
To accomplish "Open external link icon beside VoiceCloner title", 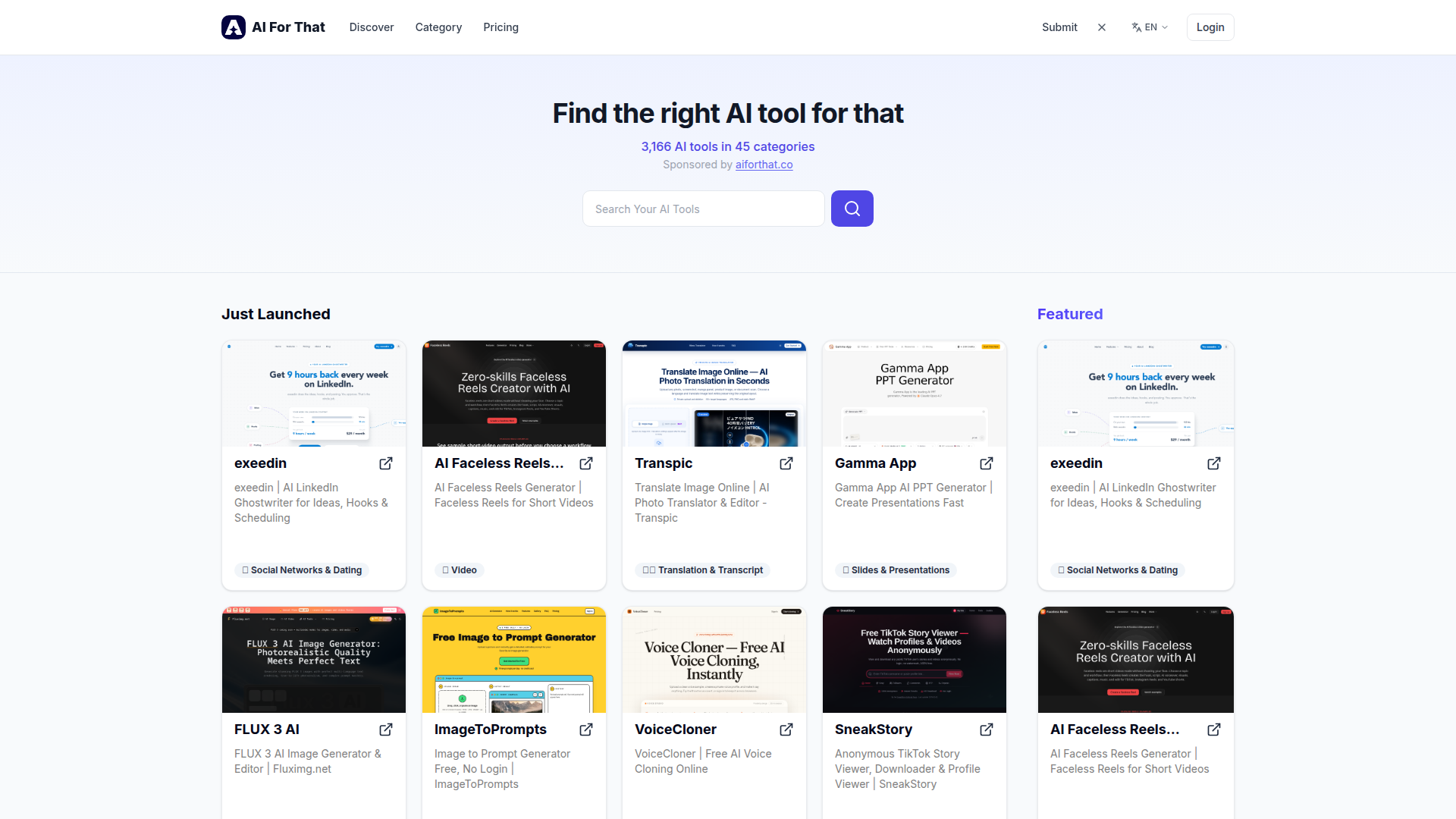I will click(786, 730).
